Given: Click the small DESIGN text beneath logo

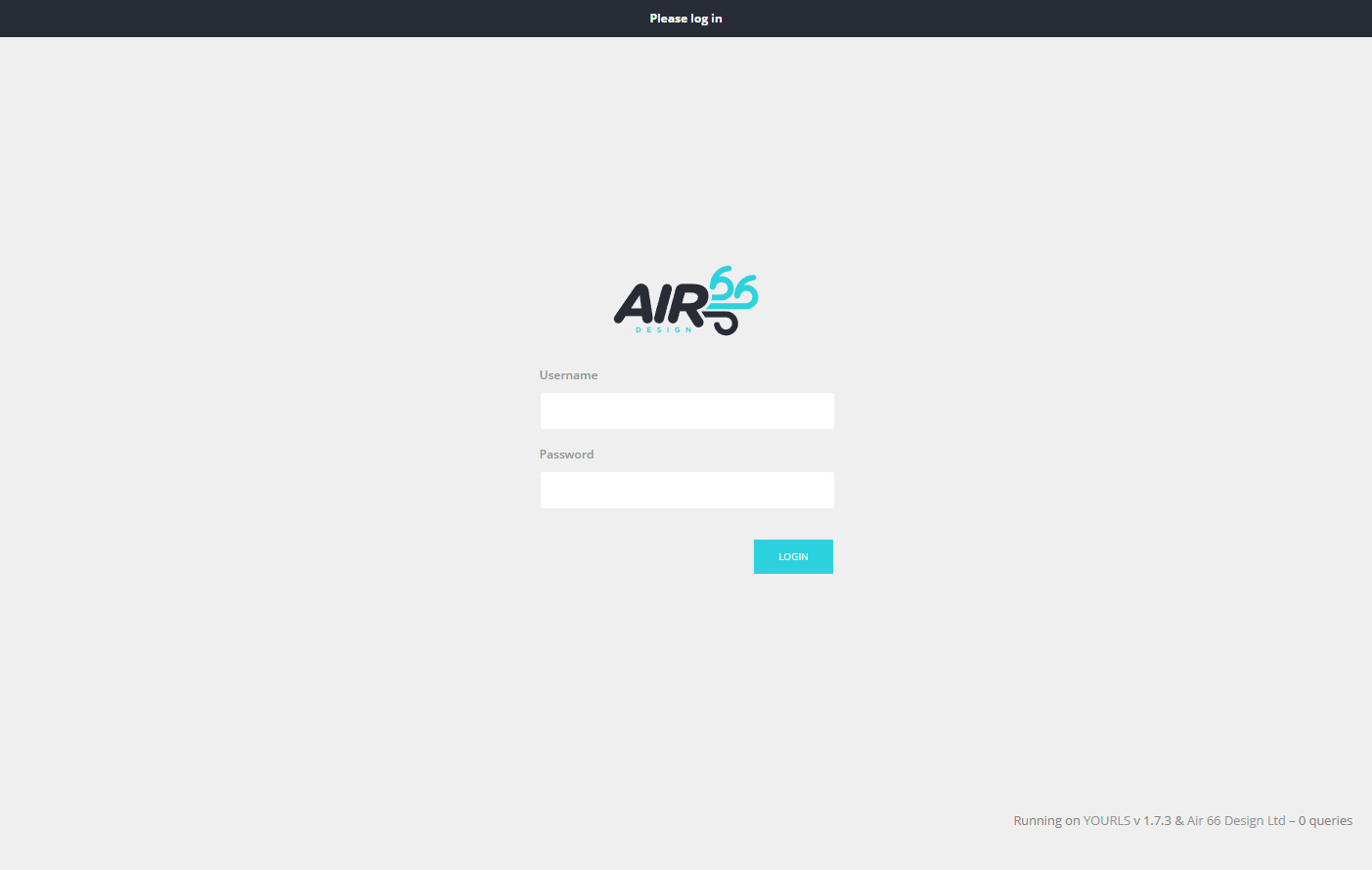Looking at the screenshot, I should coord(664,330).
